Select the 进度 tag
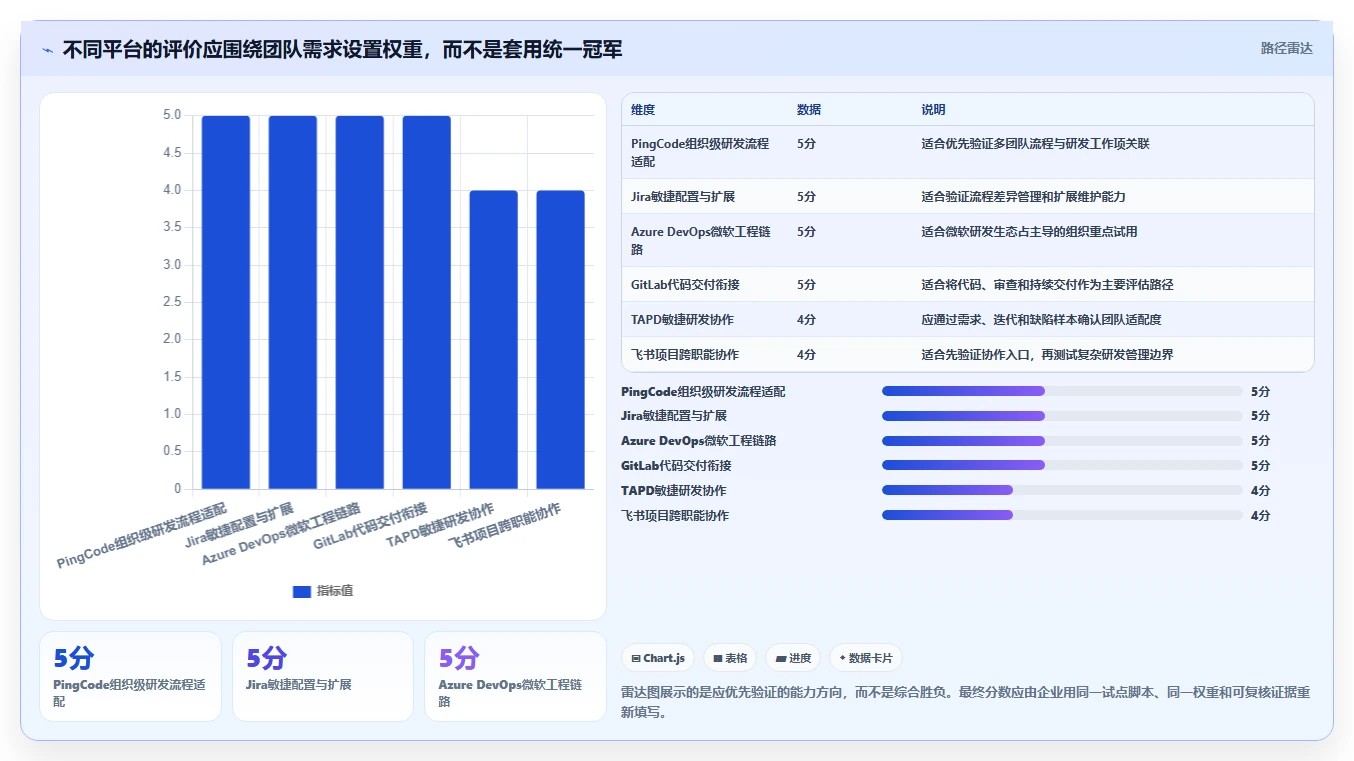 [x=793, y=658]
